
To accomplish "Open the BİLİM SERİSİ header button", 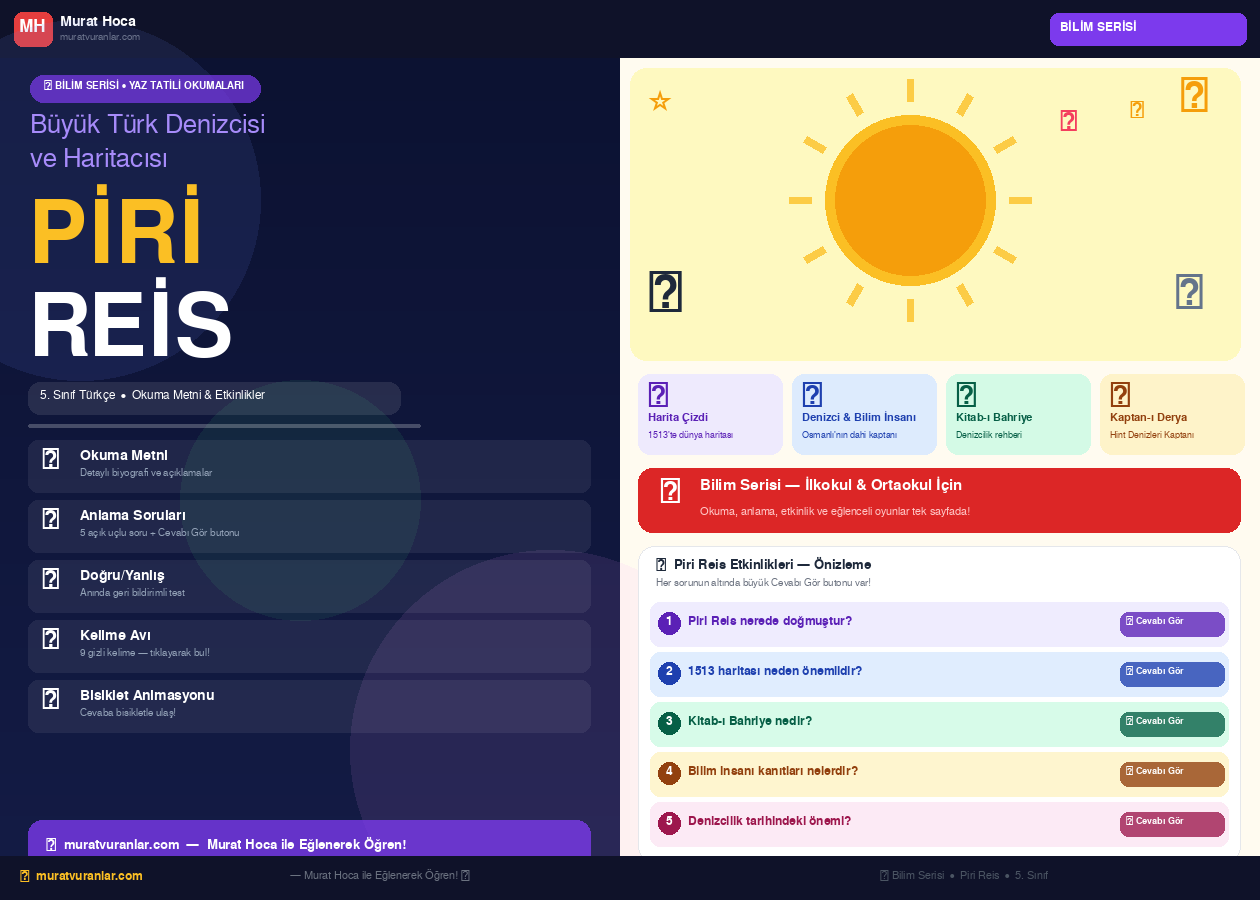I will (1148, 29).
